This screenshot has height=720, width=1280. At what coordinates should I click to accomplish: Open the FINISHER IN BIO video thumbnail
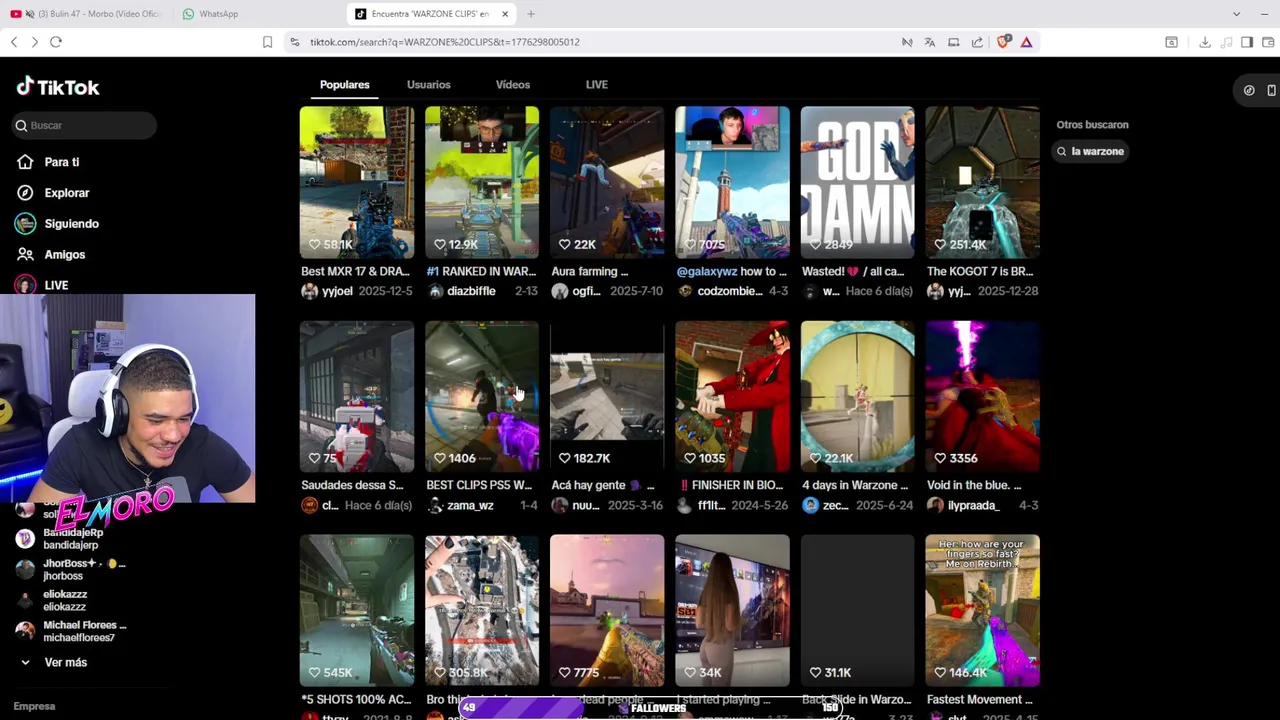(x=732, y=396)
